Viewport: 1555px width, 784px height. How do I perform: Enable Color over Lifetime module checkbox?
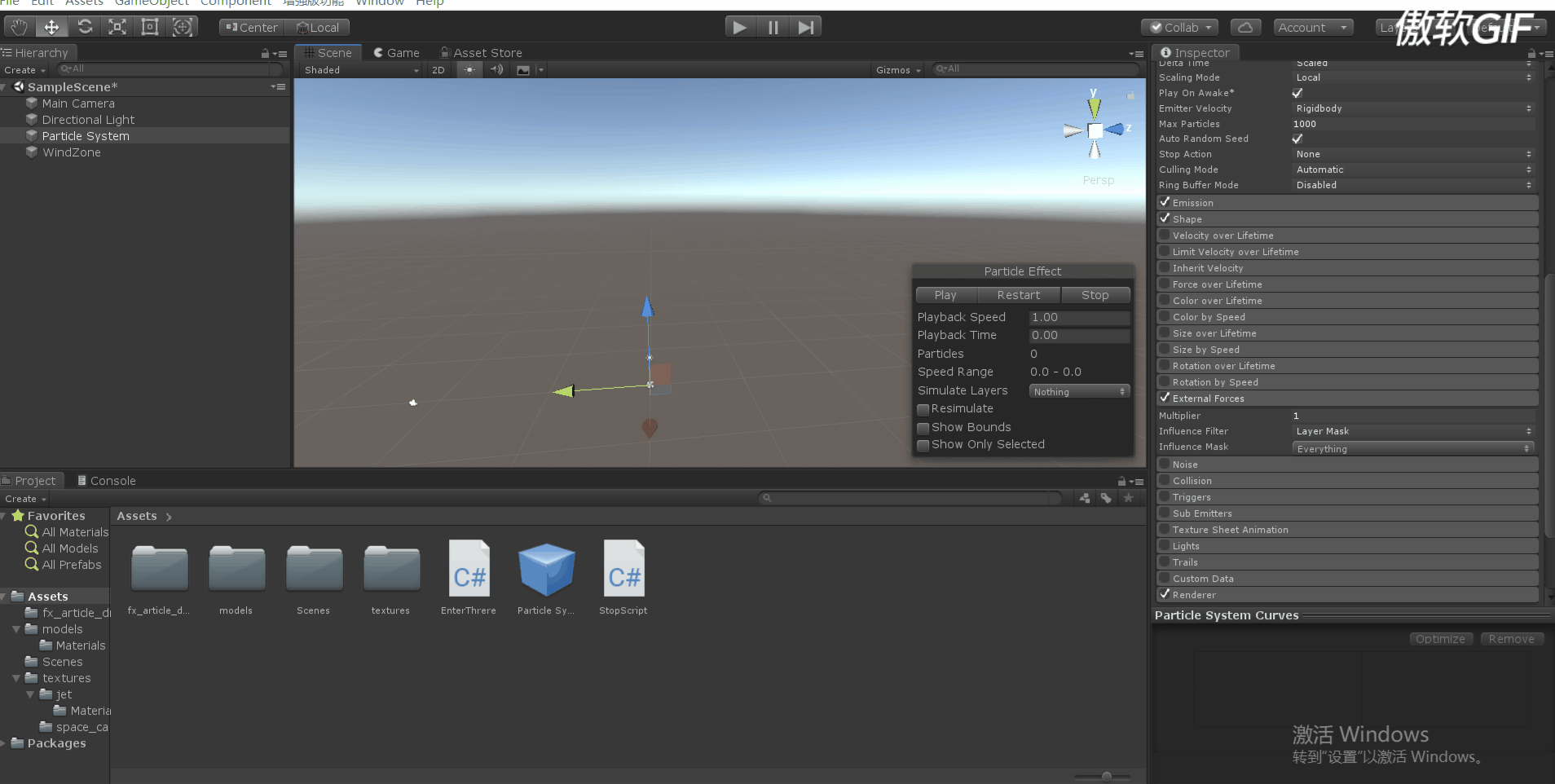pos(1165,300)
